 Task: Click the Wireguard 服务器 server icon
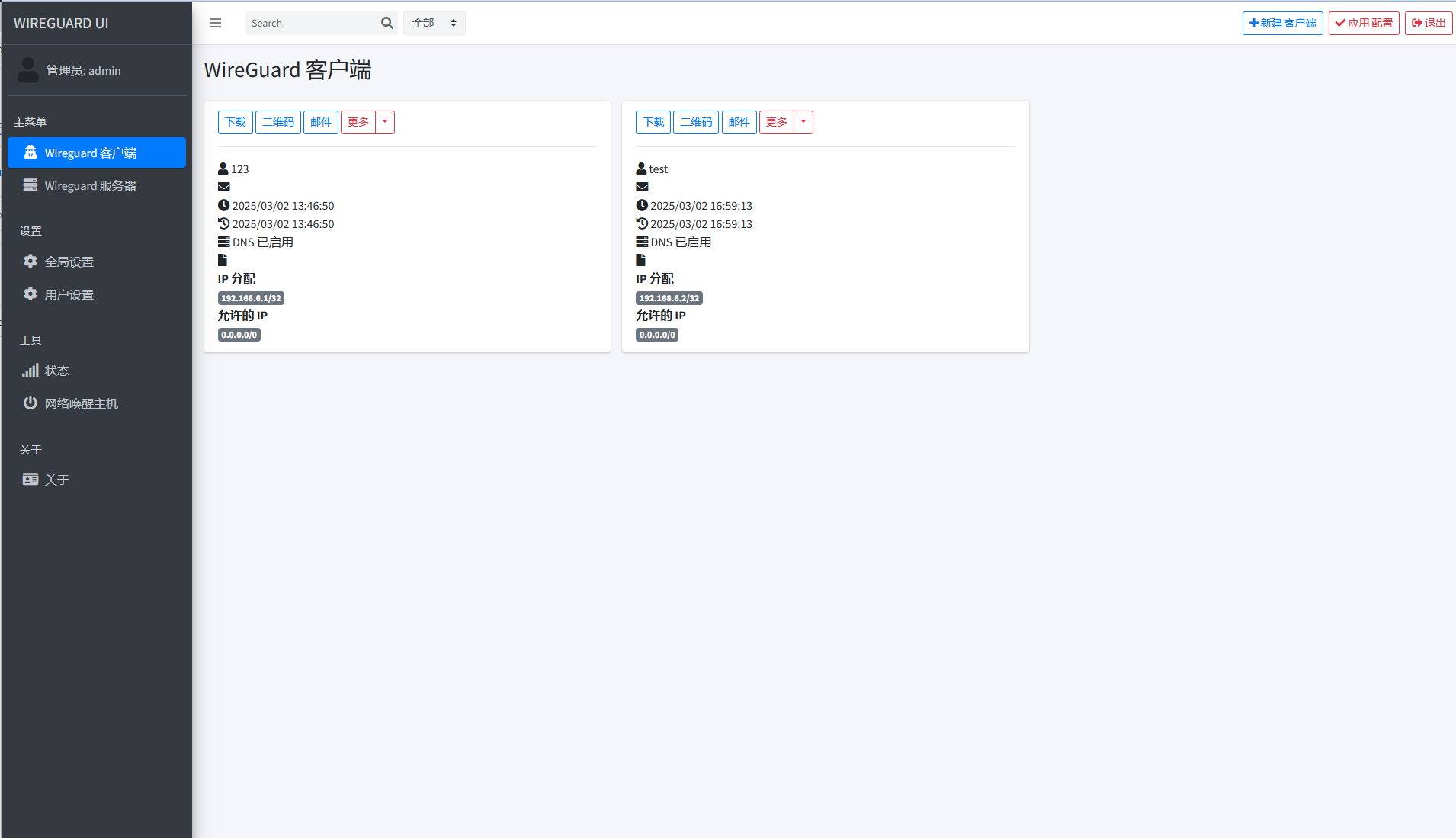[30, 185]
